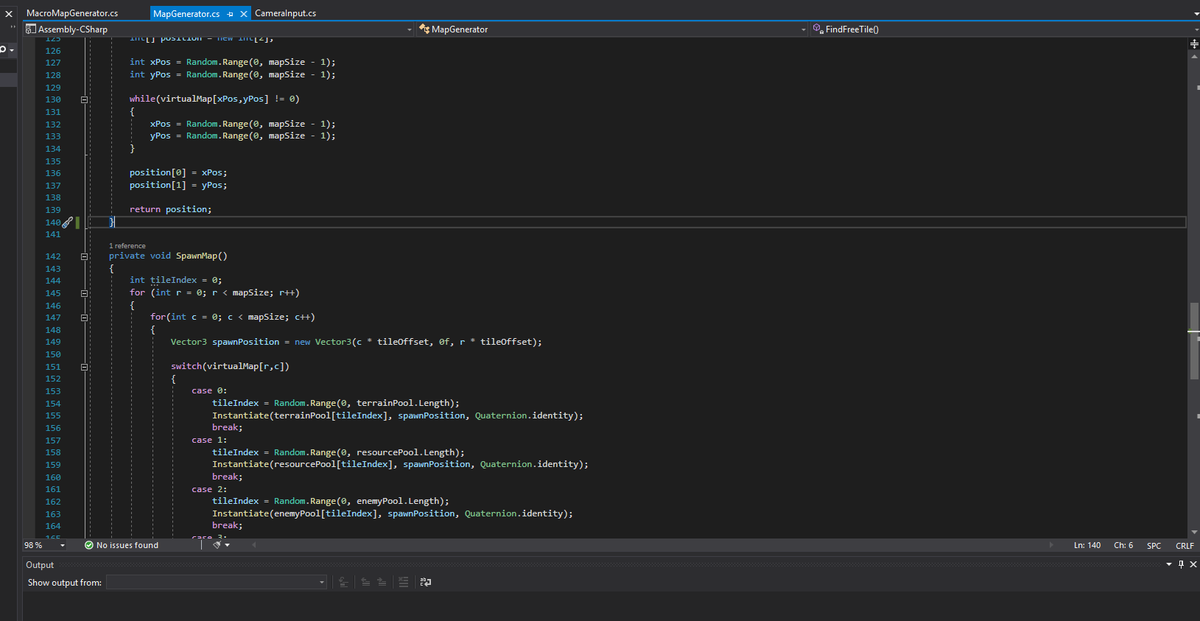Click 'Instantiate(resourcePool' on line 159
Viewport: 1200px width, 621px height.
coord(274,464)
